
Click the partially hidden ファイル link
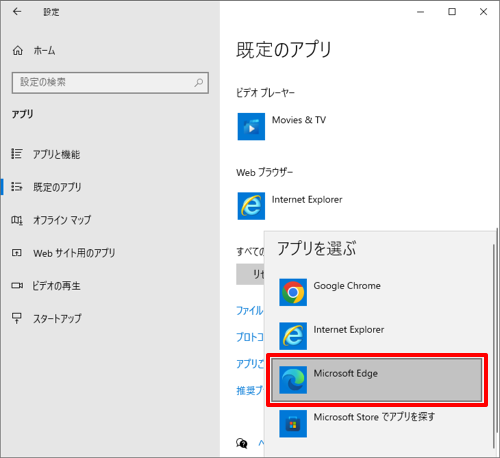[x=250, y=311]
